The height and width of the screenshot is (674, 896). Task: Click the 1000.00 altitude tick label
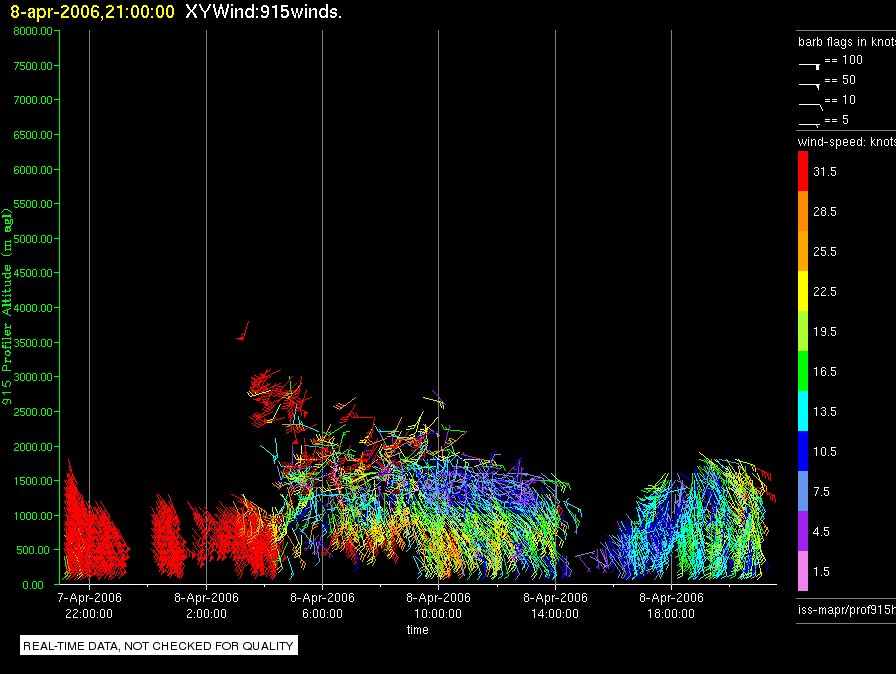[x=33, y=516]
